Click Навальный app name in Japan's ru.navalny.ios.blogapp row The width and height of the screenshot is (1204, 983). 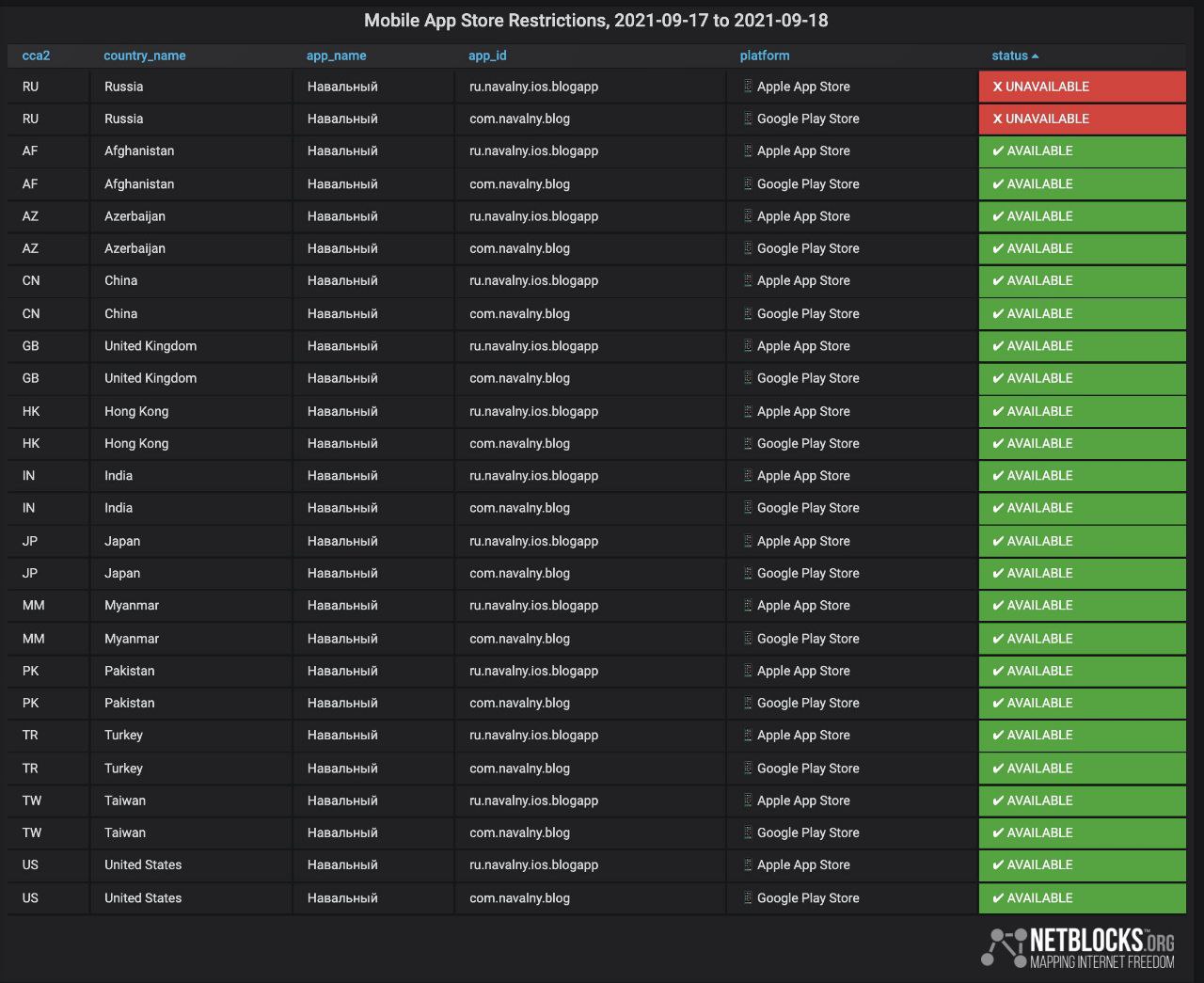[342, 541]
